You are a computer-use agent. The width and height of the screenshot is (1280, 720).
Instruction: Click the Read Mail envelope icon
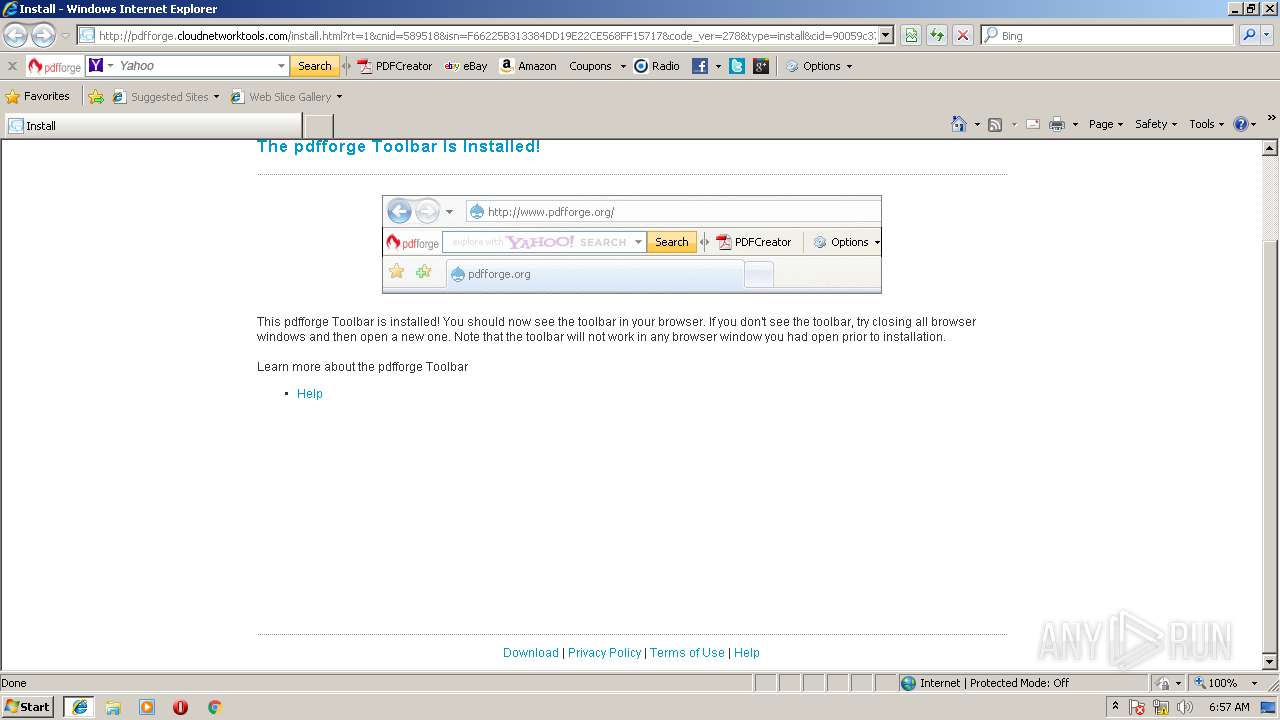pyautogui.click(x=1033, y=124)
